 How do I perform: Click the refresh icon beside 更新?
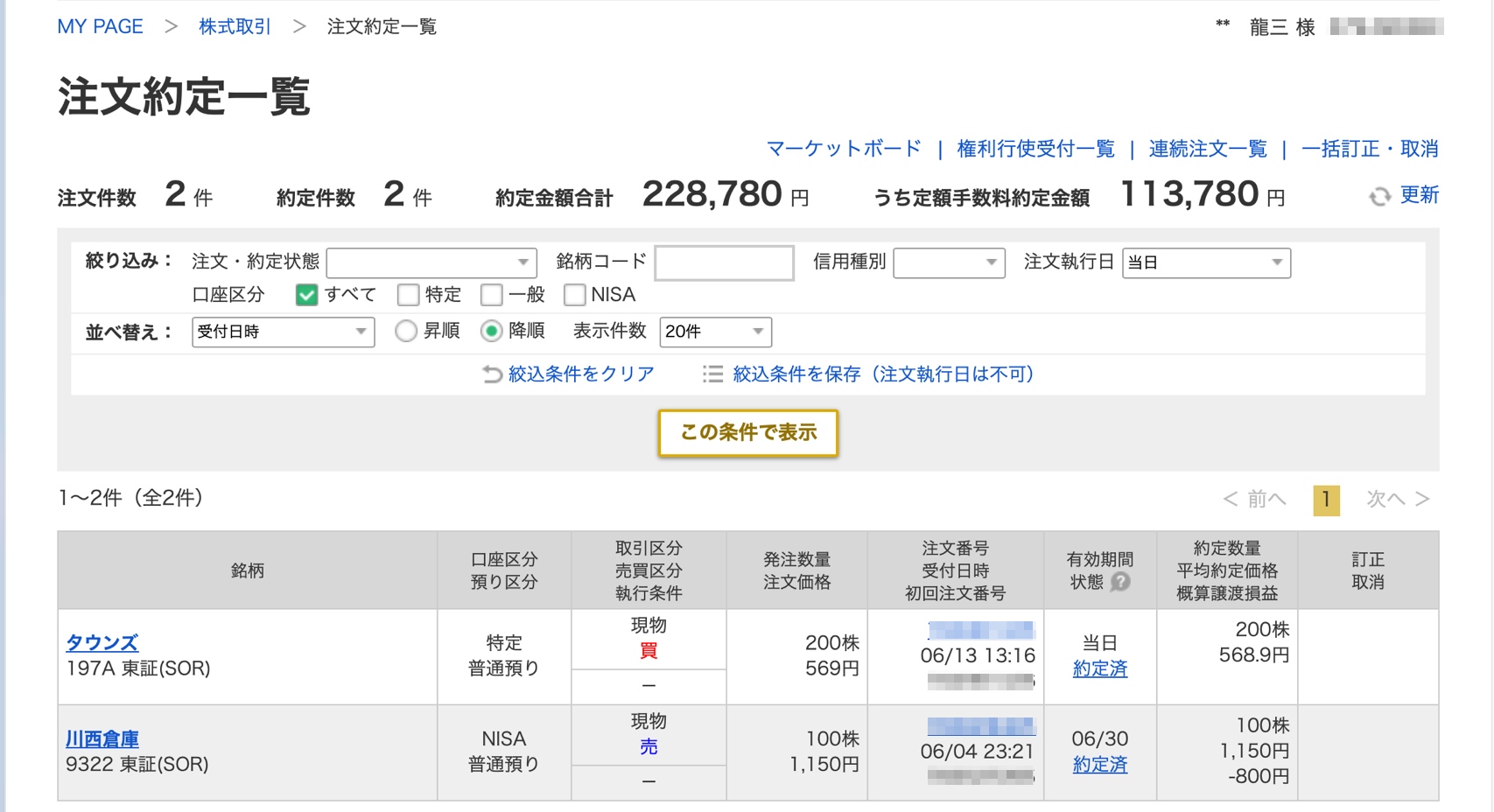(x=1379, y=197)
